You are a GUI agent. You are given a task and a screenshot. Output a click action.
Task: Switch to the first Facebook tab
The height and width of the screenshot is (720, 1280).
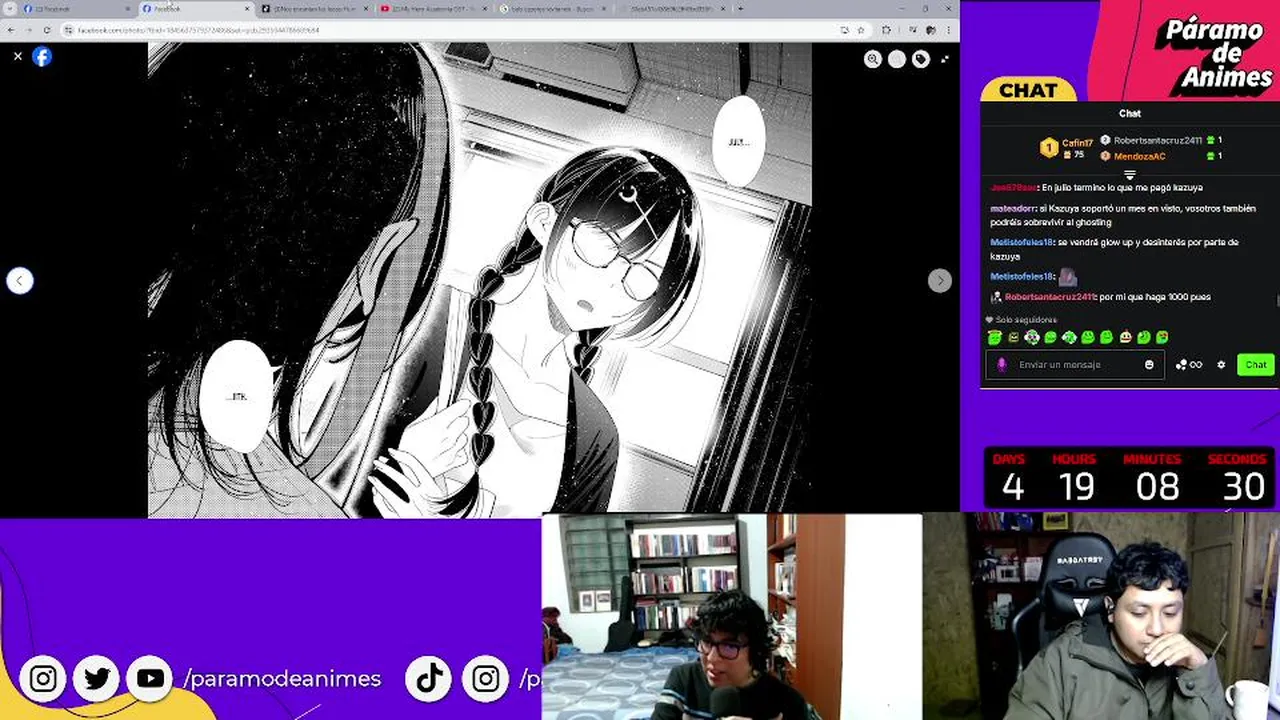(75, 9)
